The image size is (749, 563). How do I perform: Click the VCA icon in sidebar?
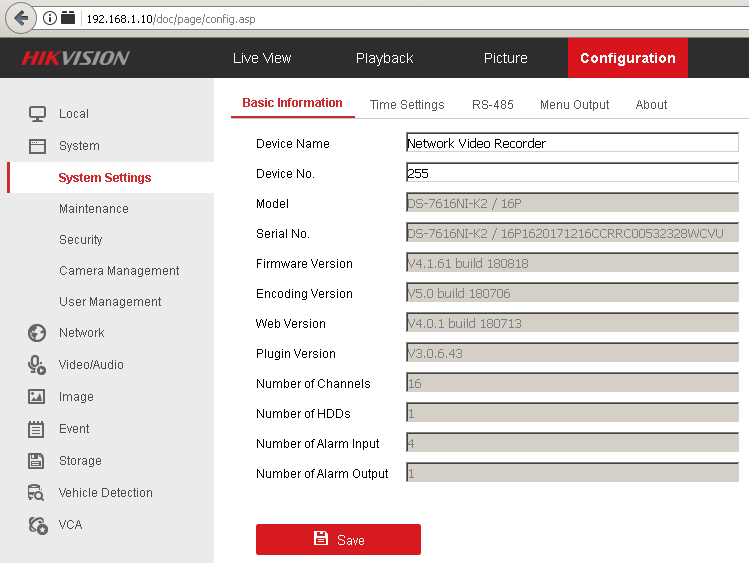point(37,525)
